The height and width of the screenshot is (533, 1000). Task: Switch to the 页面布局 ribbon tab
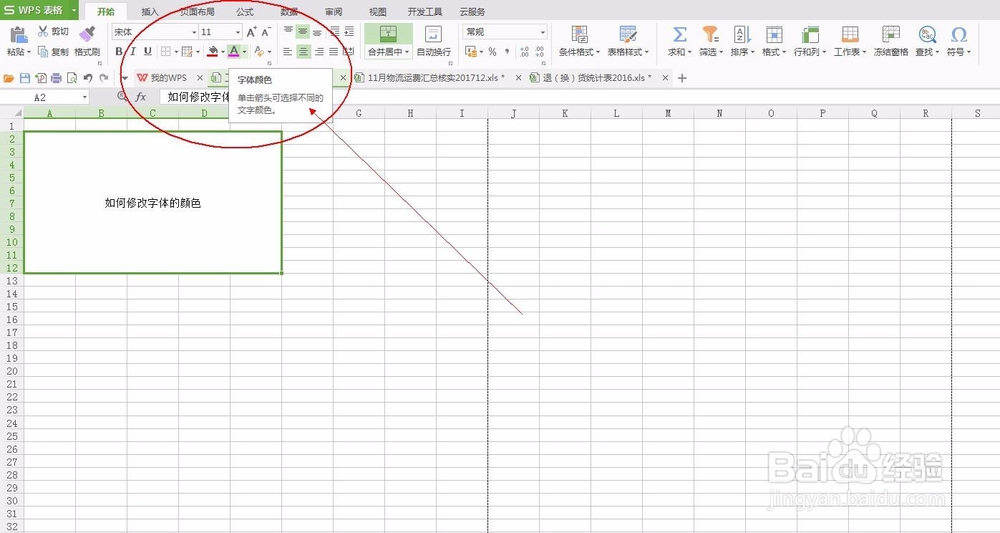pos(196,11)
